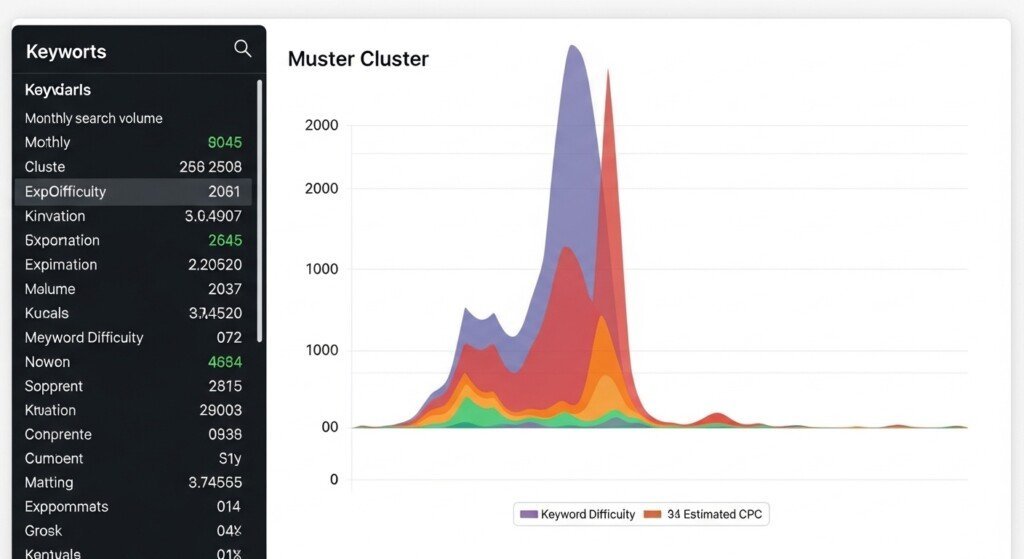Select the Conprente sidebar row
This screenshot has width=1024, height=559.
133,435
